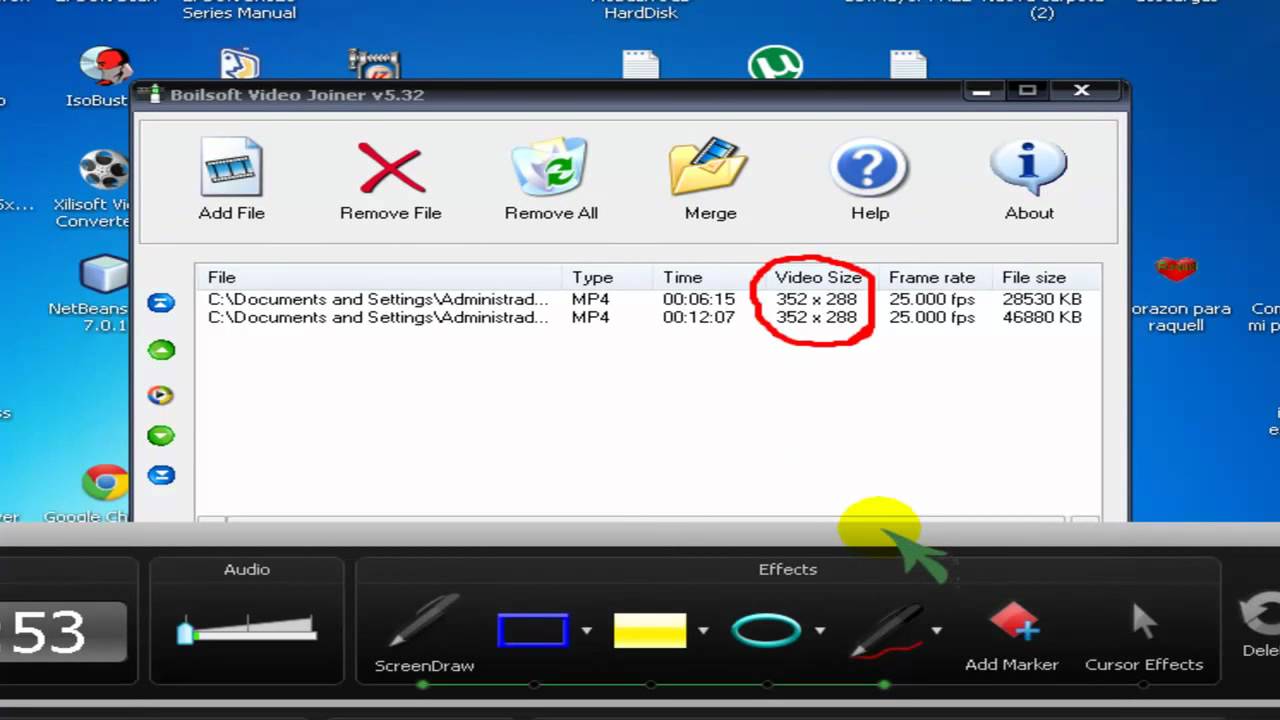Sort the list by the Time column header
The width and height of the screenshot is (1280, 720).
[708, 277]
